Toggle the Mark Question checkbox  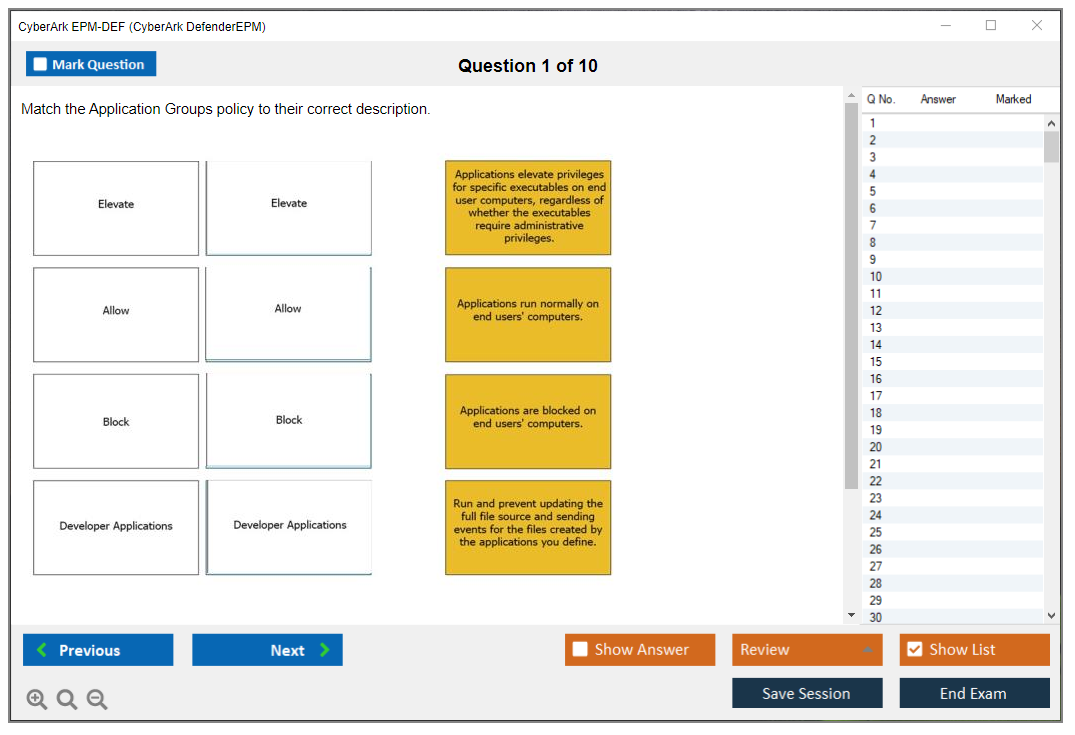(41, 65)
